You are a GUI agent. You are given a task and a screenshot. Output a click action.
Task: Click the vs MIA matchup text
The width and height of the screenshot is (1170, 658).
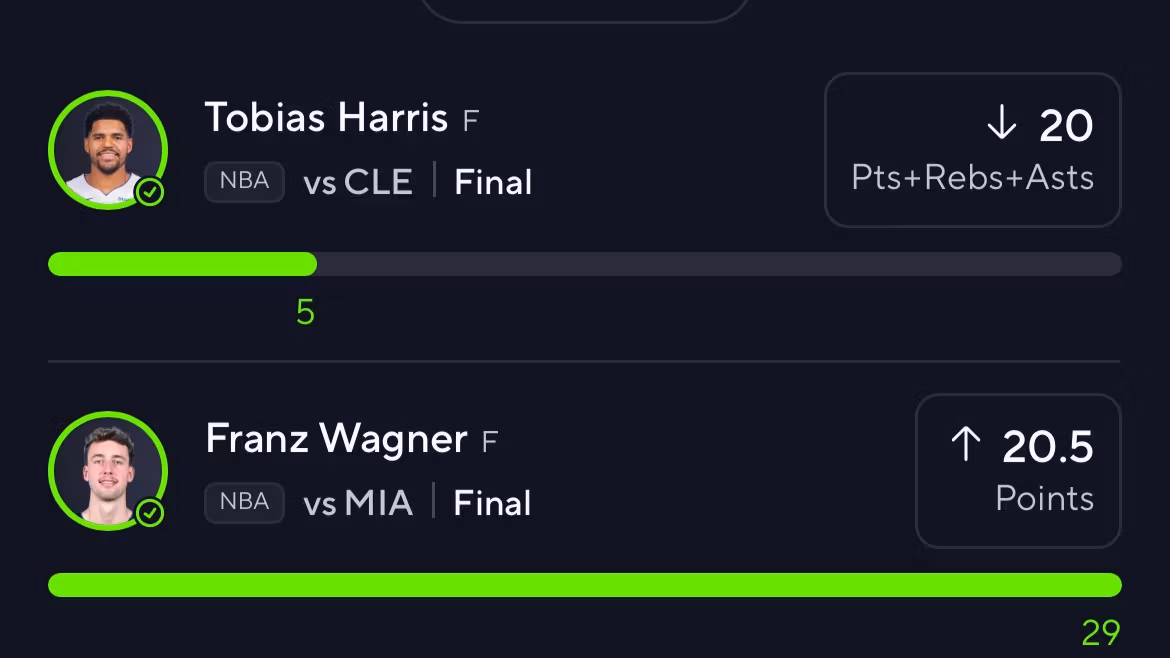point(358,503)
